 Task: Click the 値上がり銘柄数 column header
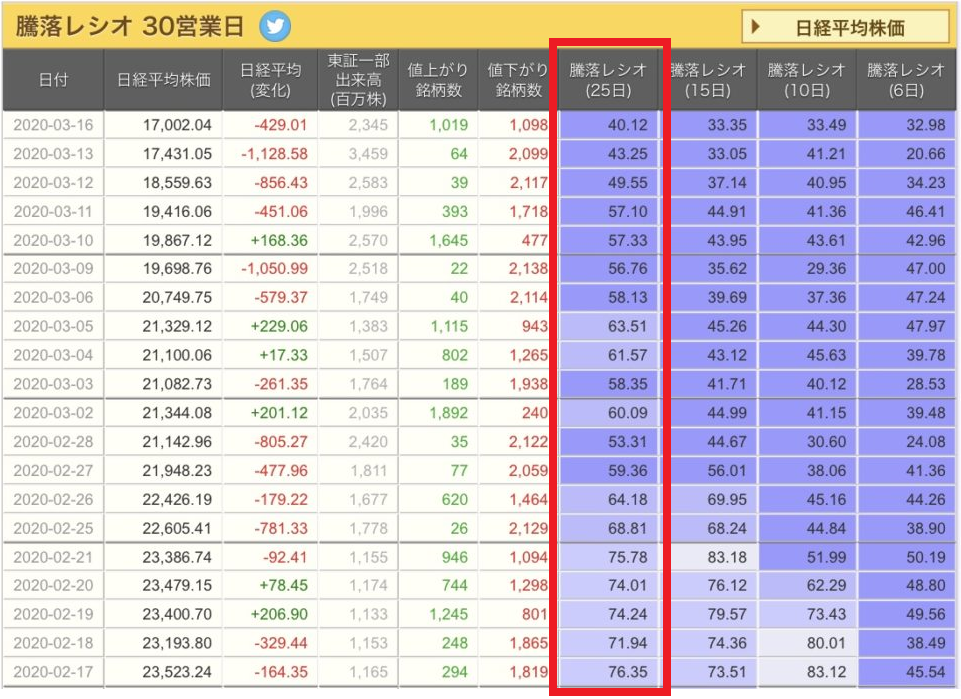click(438, 80)
